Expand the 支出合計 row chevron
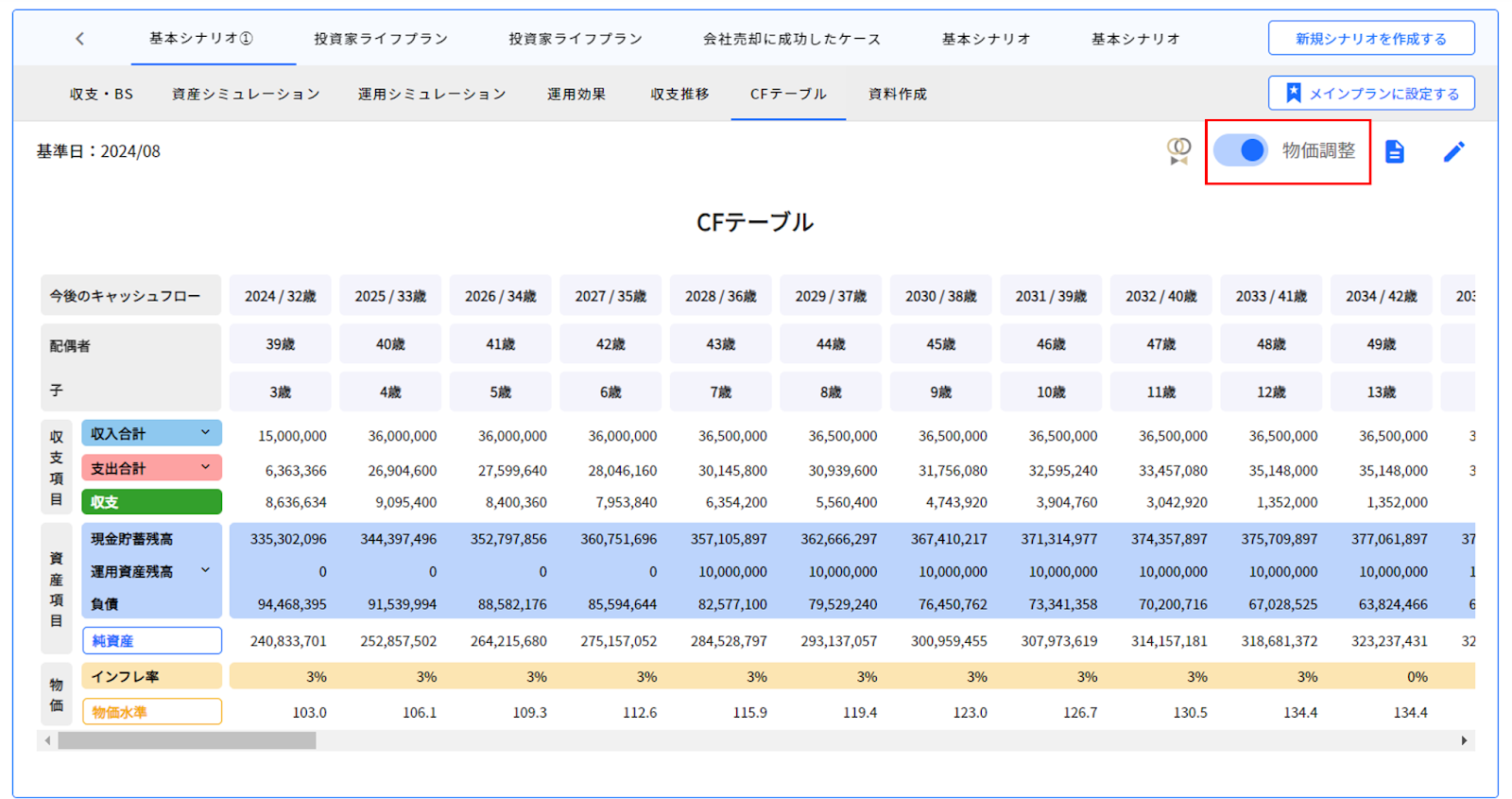 pyautogui.click(x=205, y=467)
